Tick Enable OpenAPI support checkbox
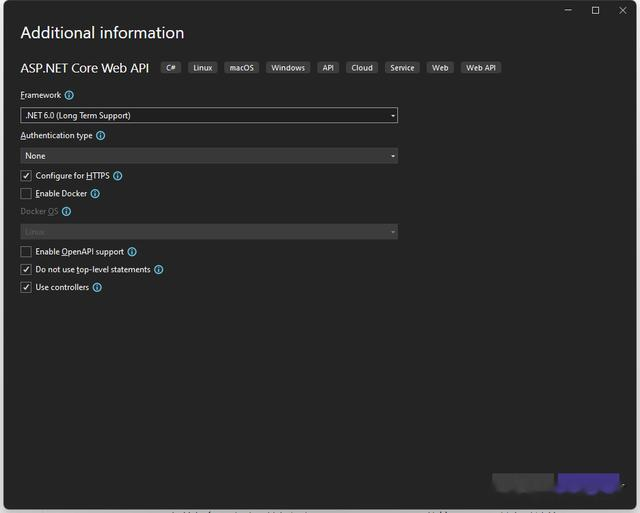The width and height of the screenshot is (640, 513). click(x=26, y=252)
